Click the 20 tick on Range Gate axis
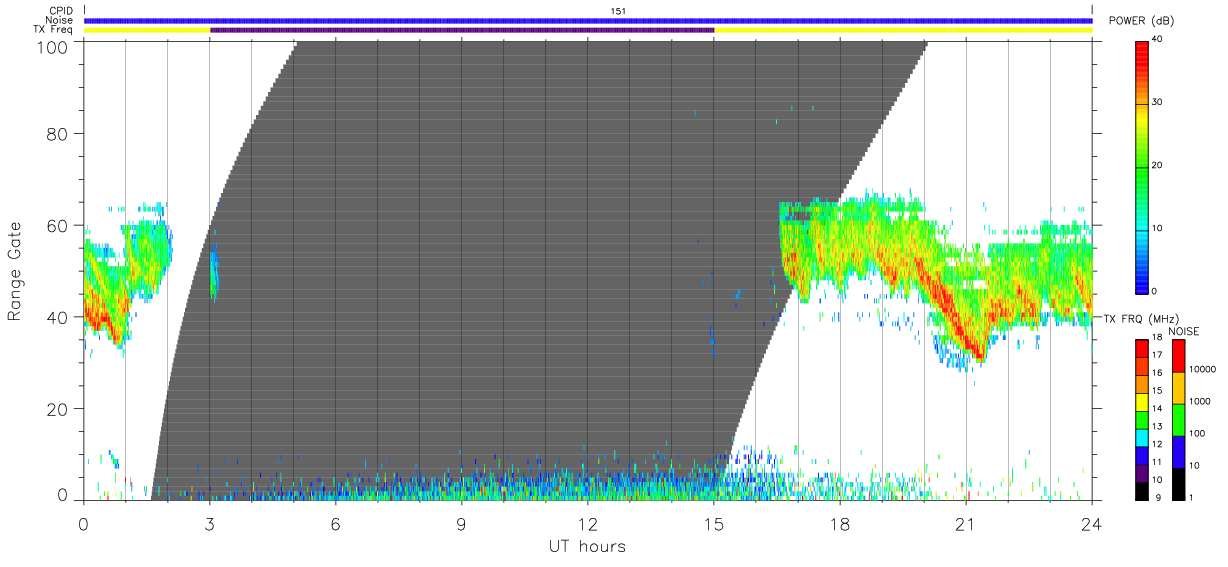This screenshot has width=1228, height=567. pos(57,409)
